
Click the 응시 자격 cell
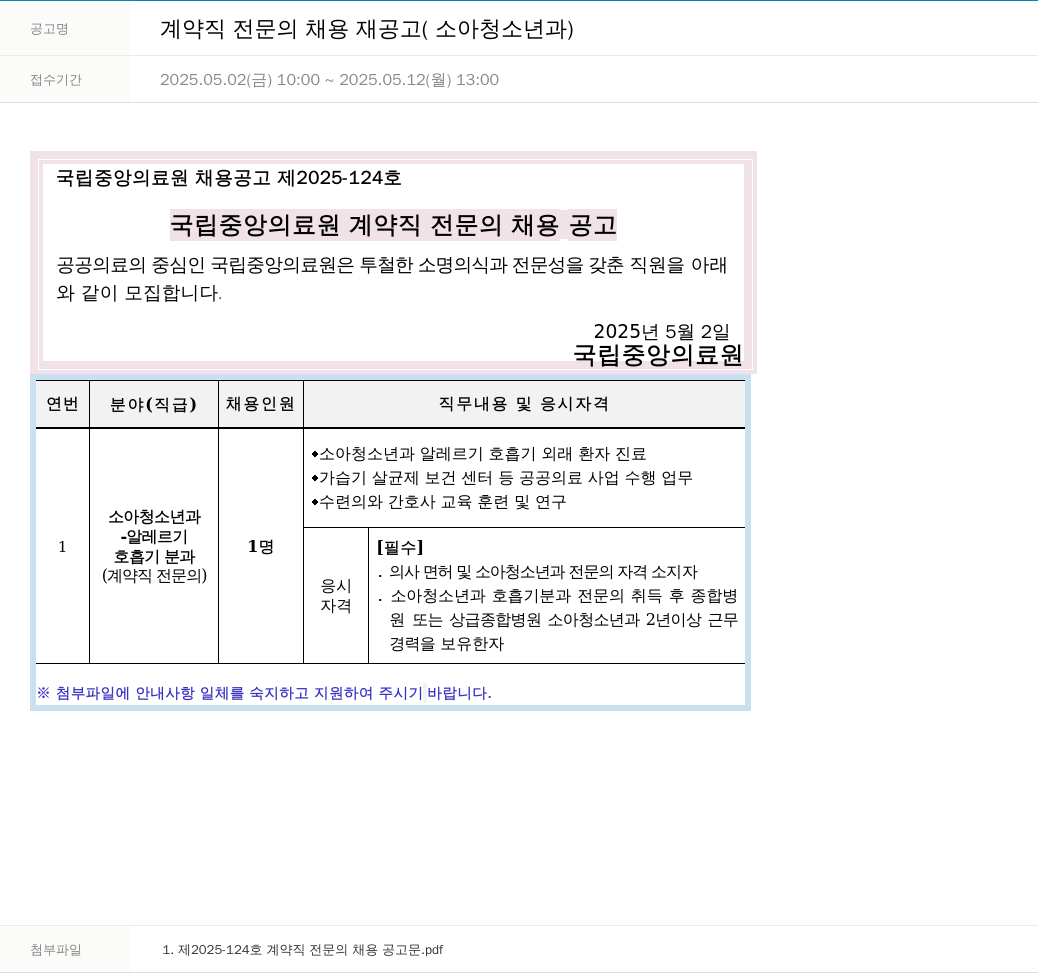point(336,596)
